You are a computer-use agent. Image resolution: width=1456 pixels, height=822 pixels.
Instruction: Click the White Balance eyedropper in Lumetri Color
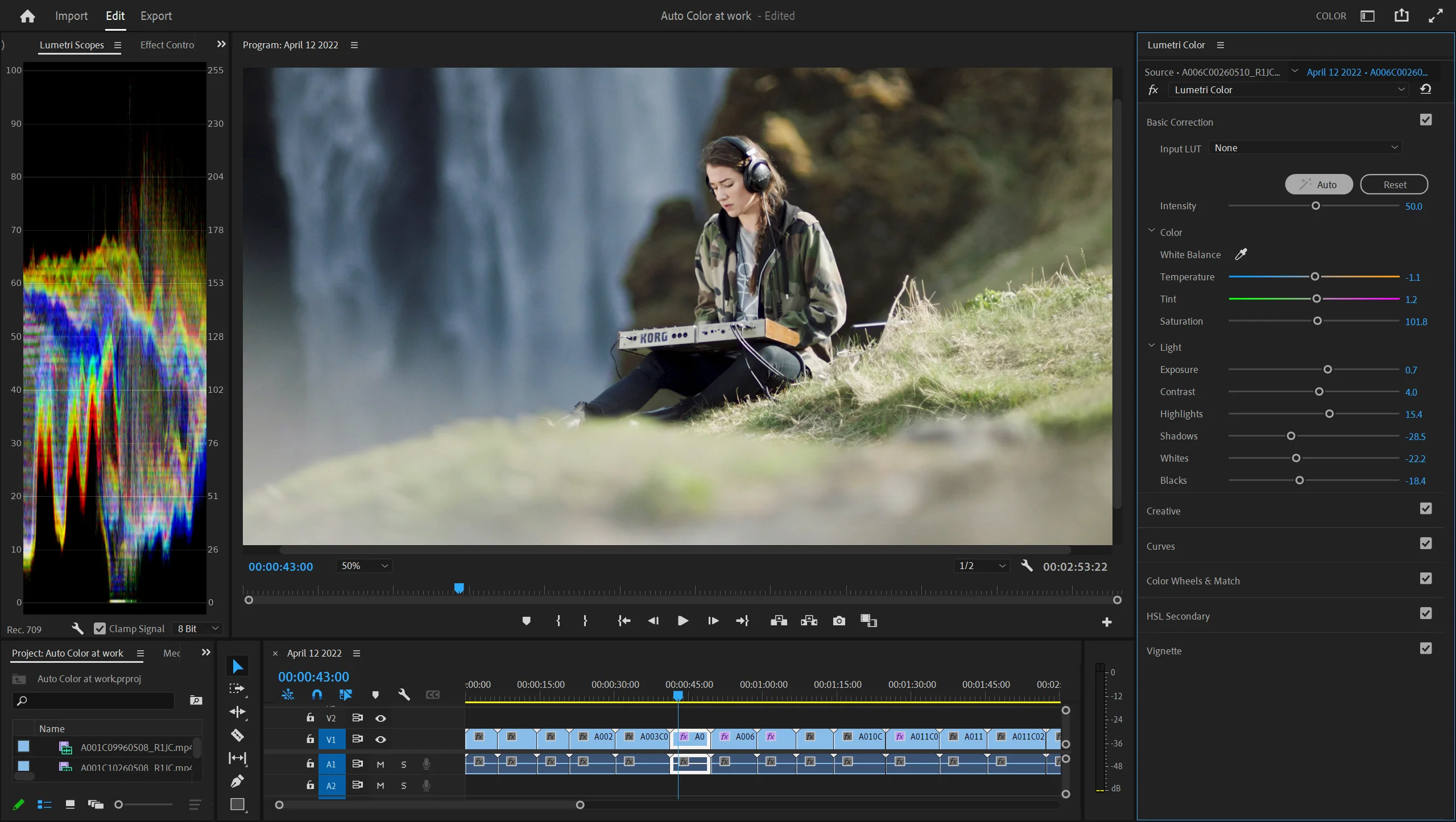coord(1241,254)
